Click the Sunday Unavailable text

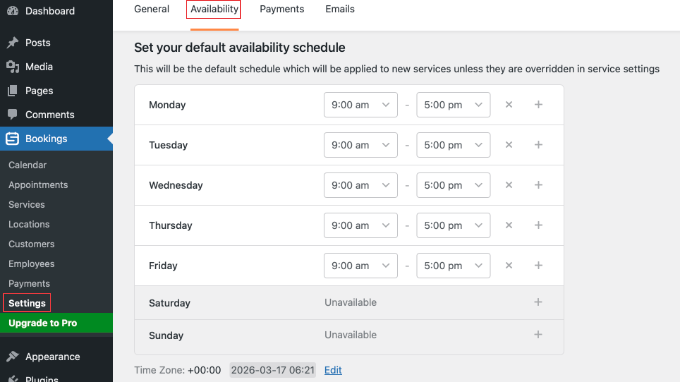coord(350,335)
